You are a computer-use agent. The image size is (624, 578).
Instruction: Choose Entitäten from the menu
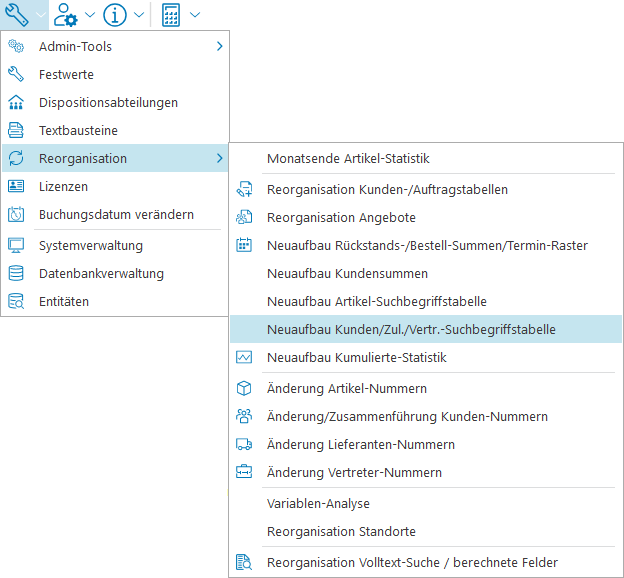(64, 301)
